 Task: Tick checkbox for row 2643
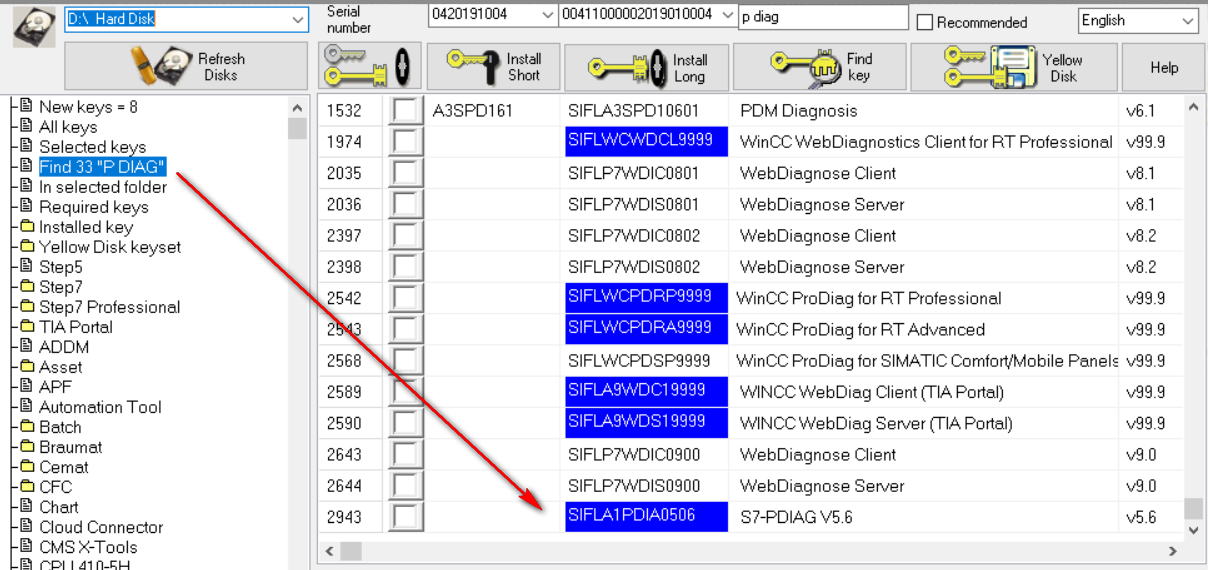click(x=405, y=454)
